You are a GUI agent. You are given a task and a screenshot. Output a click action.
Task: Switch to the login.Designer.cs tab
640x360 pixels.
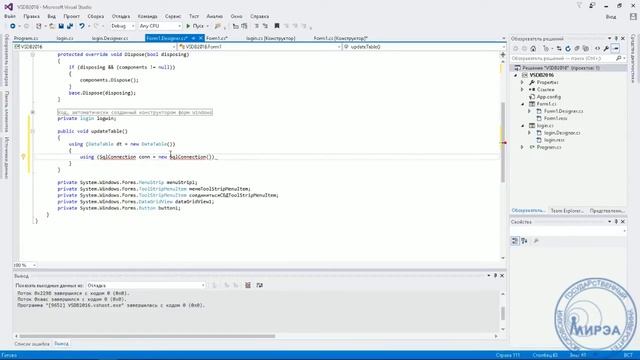[x=110, y=38]
